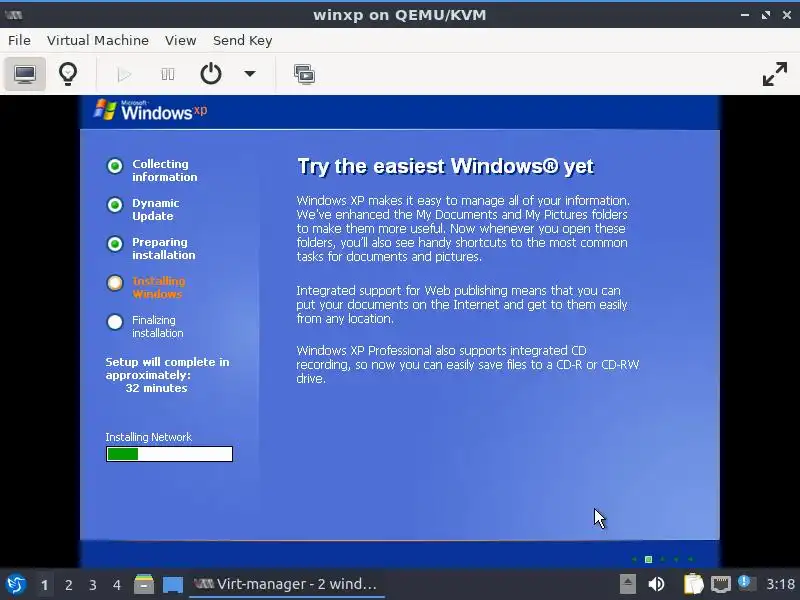Image resolution: width=800 pixels, height=600 pixels.
Task: Click the Installing Network progress bar
Action: click(x=169, y=454)
